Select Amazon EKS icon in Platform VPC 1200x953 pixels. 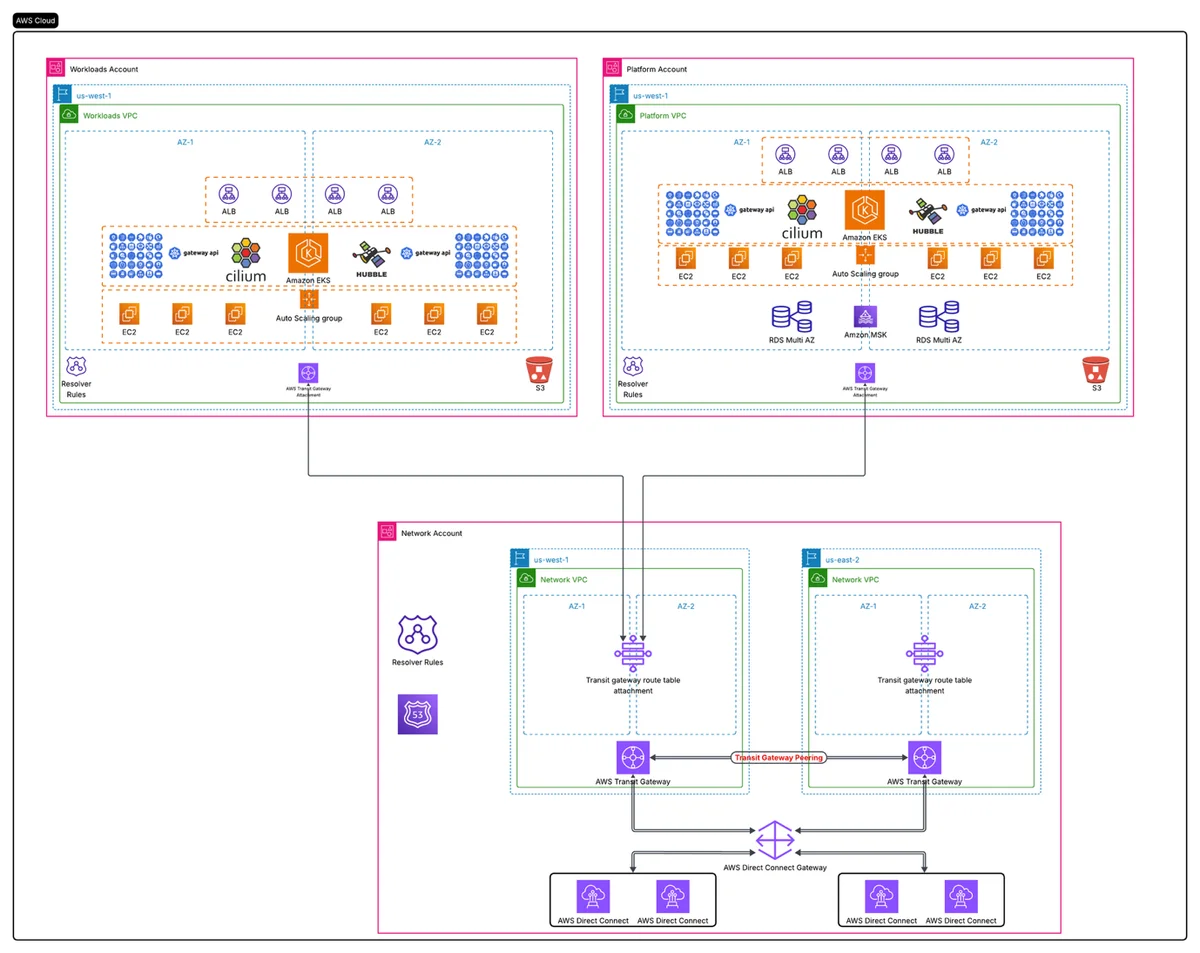[x=864, y=211]
